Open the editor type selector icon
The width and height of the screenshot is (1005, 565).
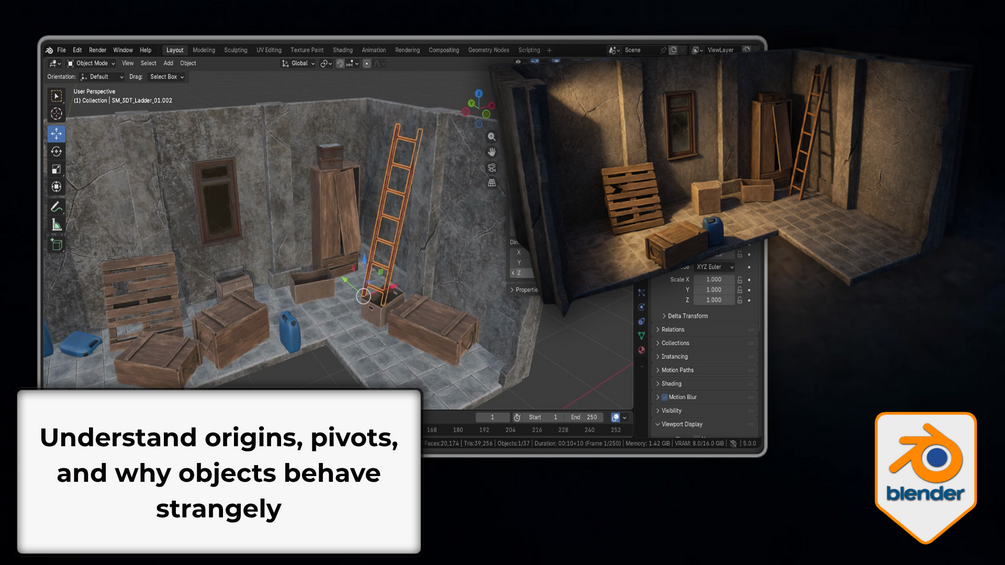point(55,63)
